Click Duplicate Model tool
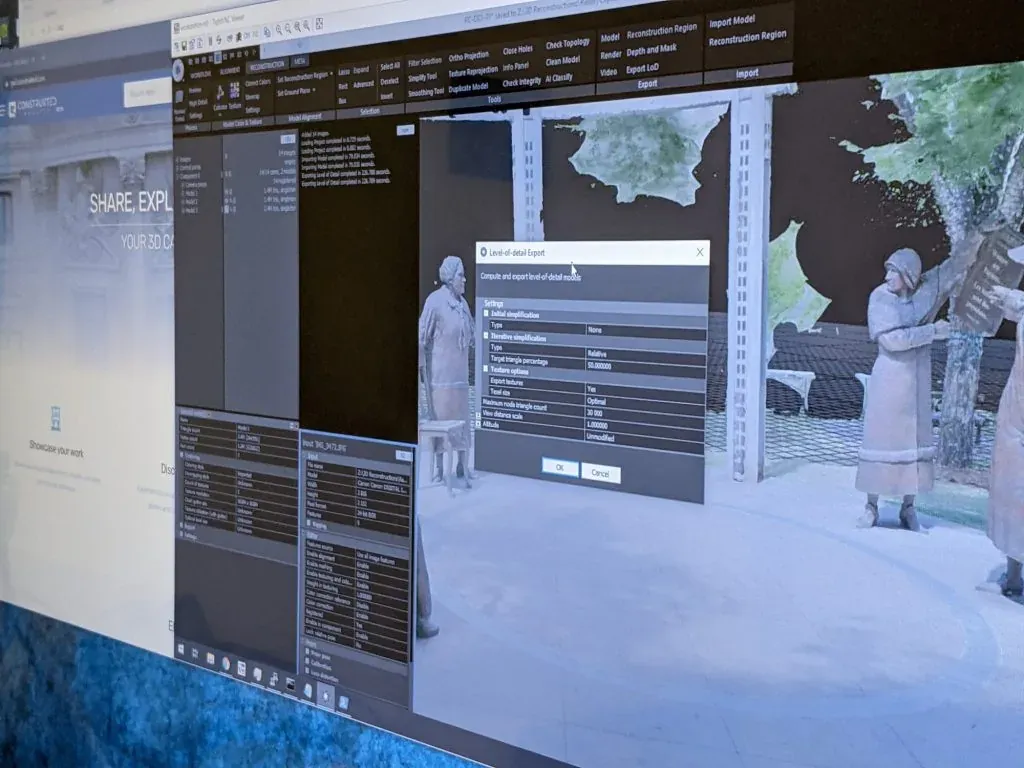The width and height of the screenshot is (1024, 768). (x=468, y=88)
